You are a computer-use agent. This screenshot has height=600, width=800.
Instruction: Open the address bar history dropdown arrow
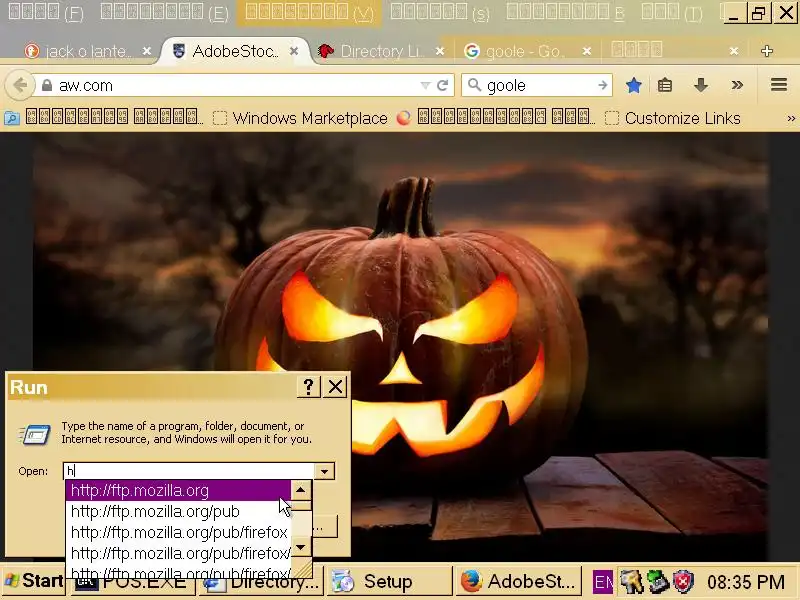click(424, 86)
